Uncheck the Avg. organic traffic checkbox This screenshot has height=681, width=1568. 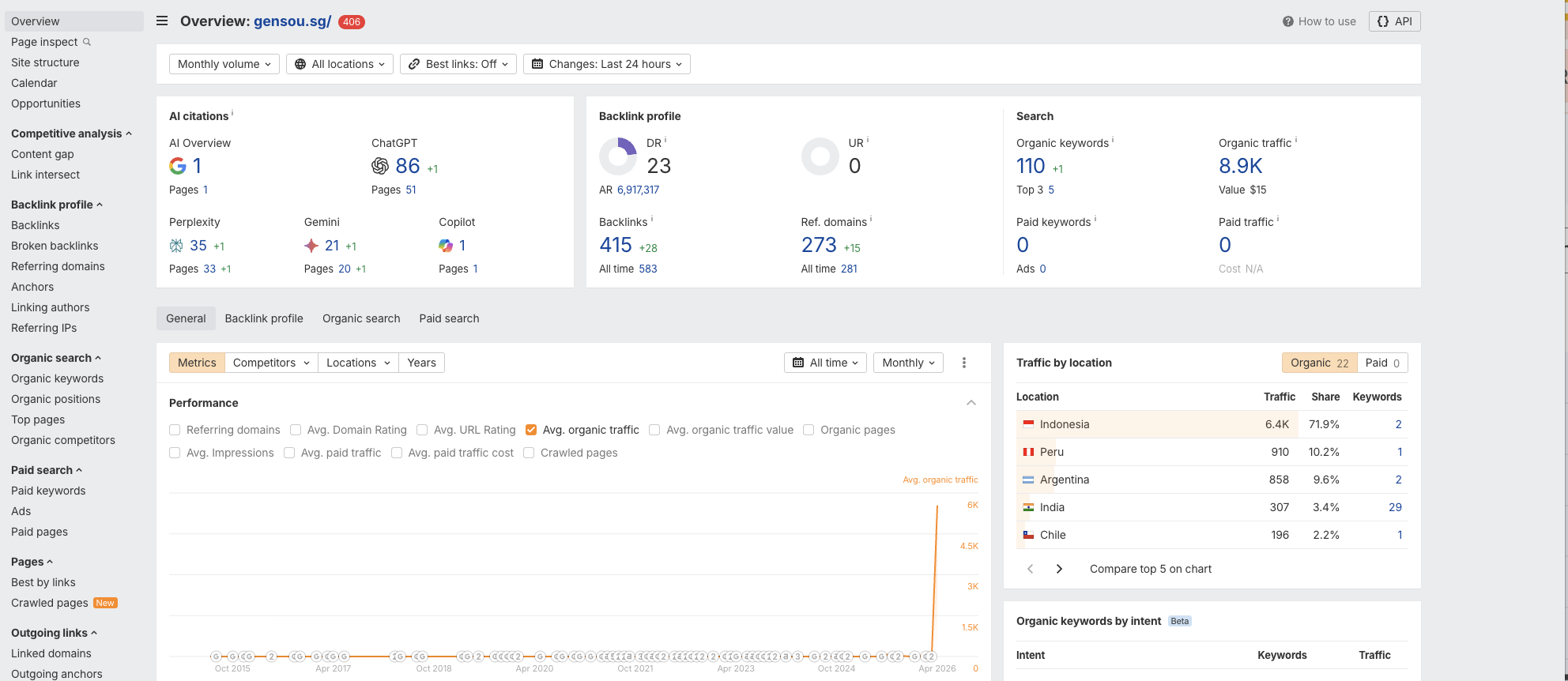[531, 430]
